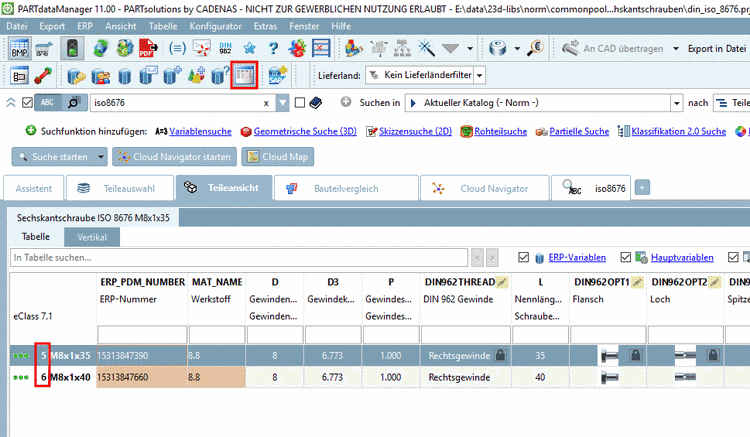The height and width of the screenshot is (437, 750).
Task: Switch to the Bauteilvergleich tab
Action: (346, 188)
